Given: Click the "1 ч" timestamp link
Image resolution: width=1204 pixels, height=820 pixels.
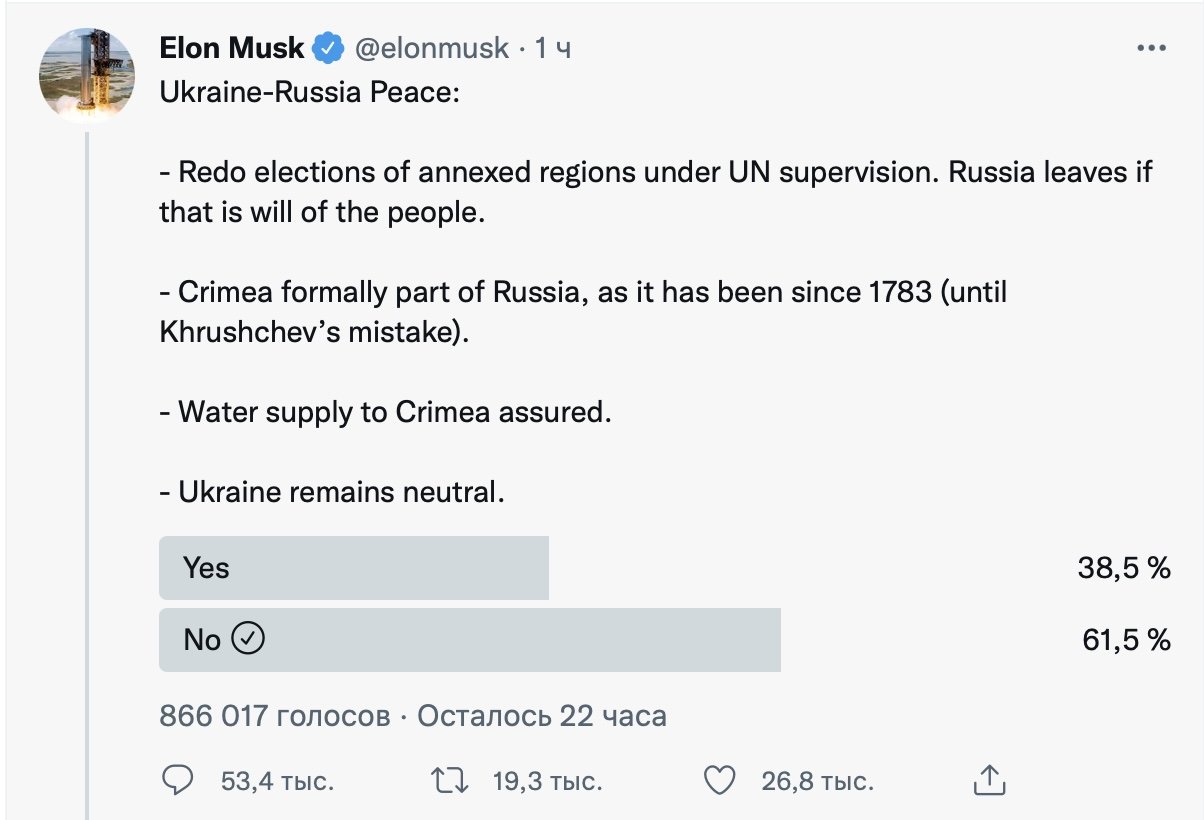Looking at the screenshot, I should [x=553, y=47].
